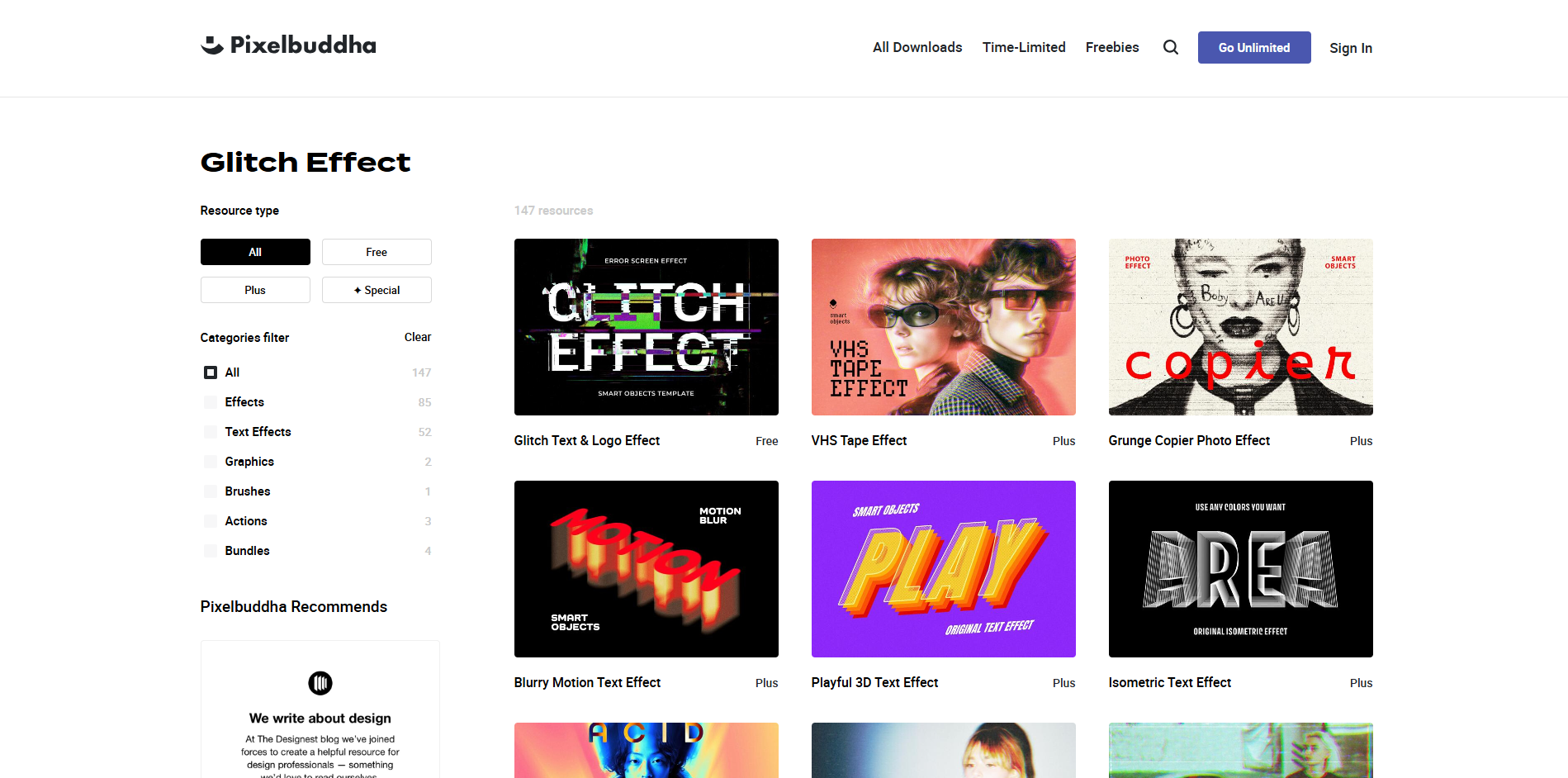Click the Pixelbuddha logo
1568x778 pixels.
(x=287, y=45)
